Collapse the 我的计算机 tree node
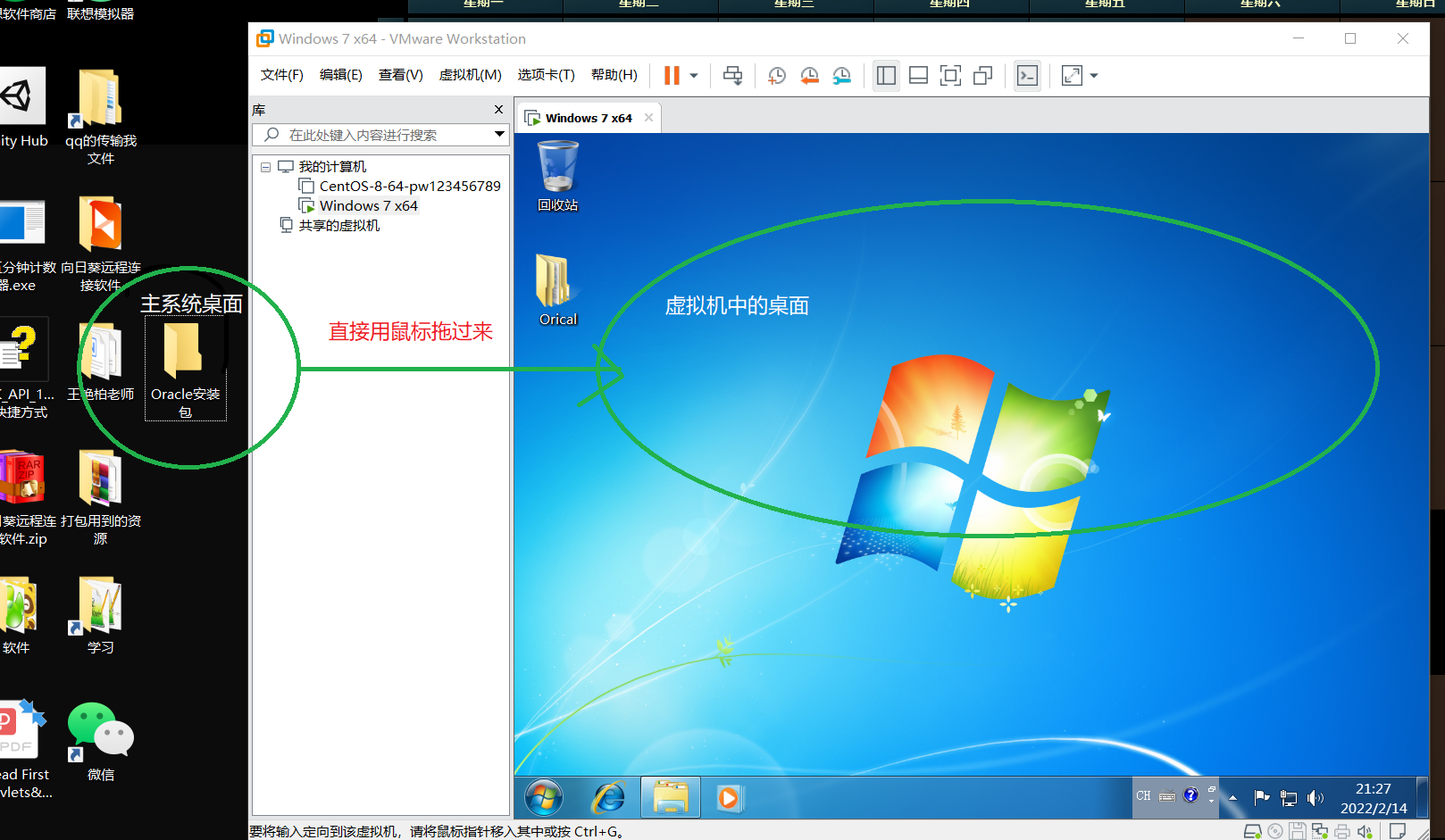Image resolution: width=1445 pixels, height=840 pixels. (265, 166)
